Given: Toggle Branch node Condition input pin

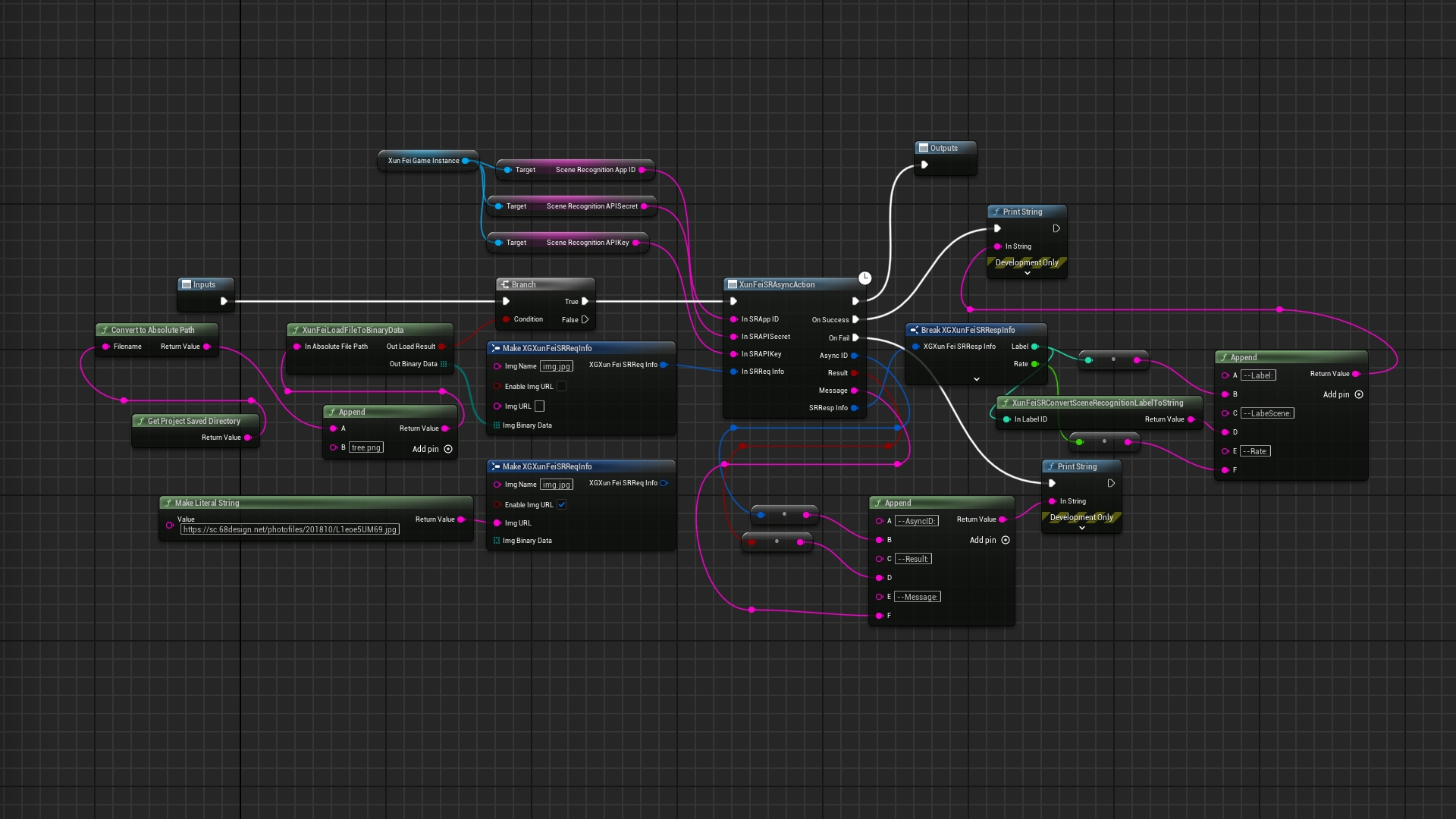Looking at the screenshot, I should 506,319.
